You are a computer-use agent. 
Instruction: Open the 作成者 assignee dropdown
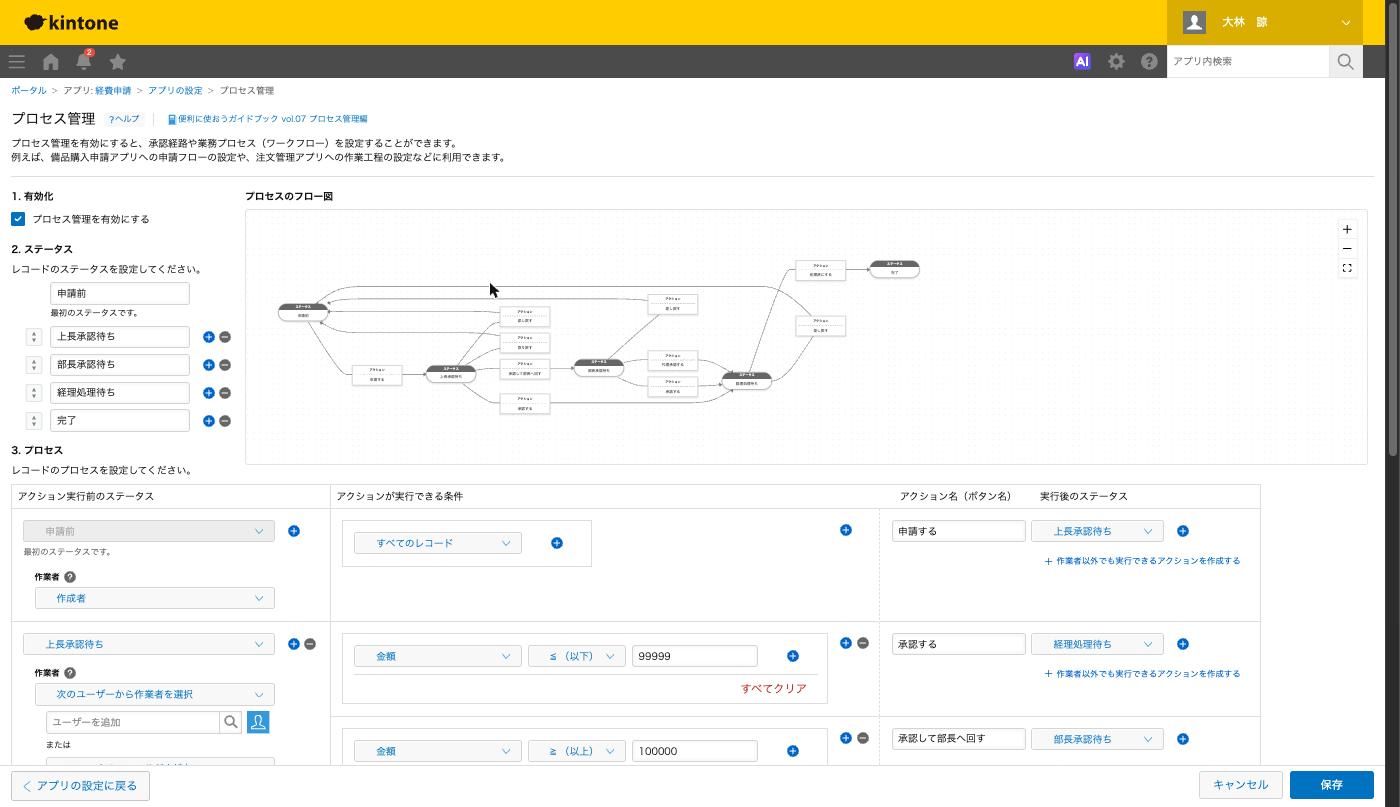point(155,598)
